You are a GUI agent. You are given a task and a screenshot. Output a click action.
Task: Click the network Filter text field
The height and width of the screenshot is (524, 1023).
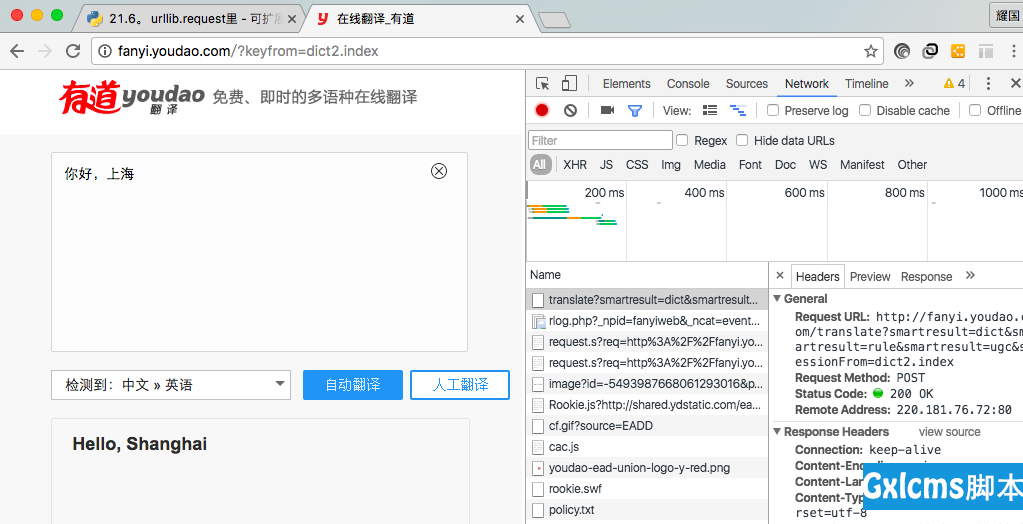click(x=600, y=141)
